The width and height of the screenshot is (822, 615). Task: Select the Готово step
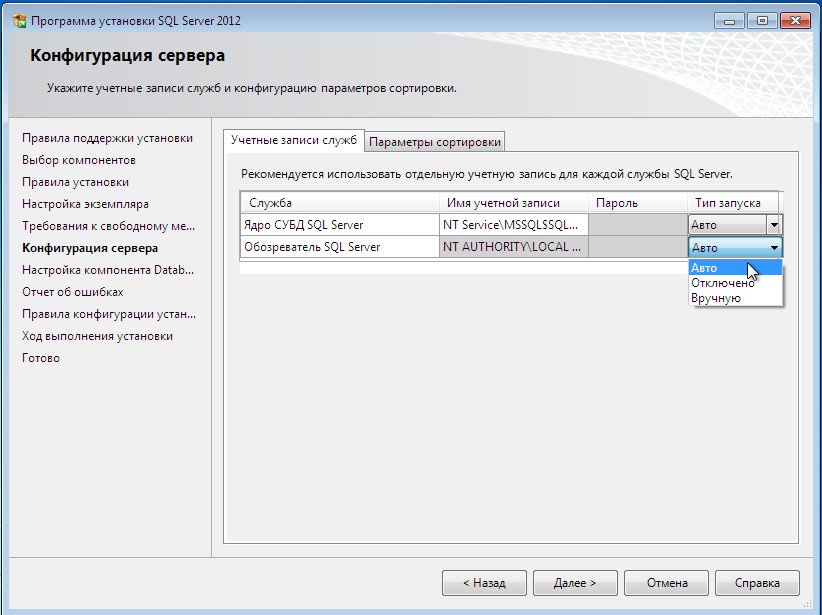point(41,358)
